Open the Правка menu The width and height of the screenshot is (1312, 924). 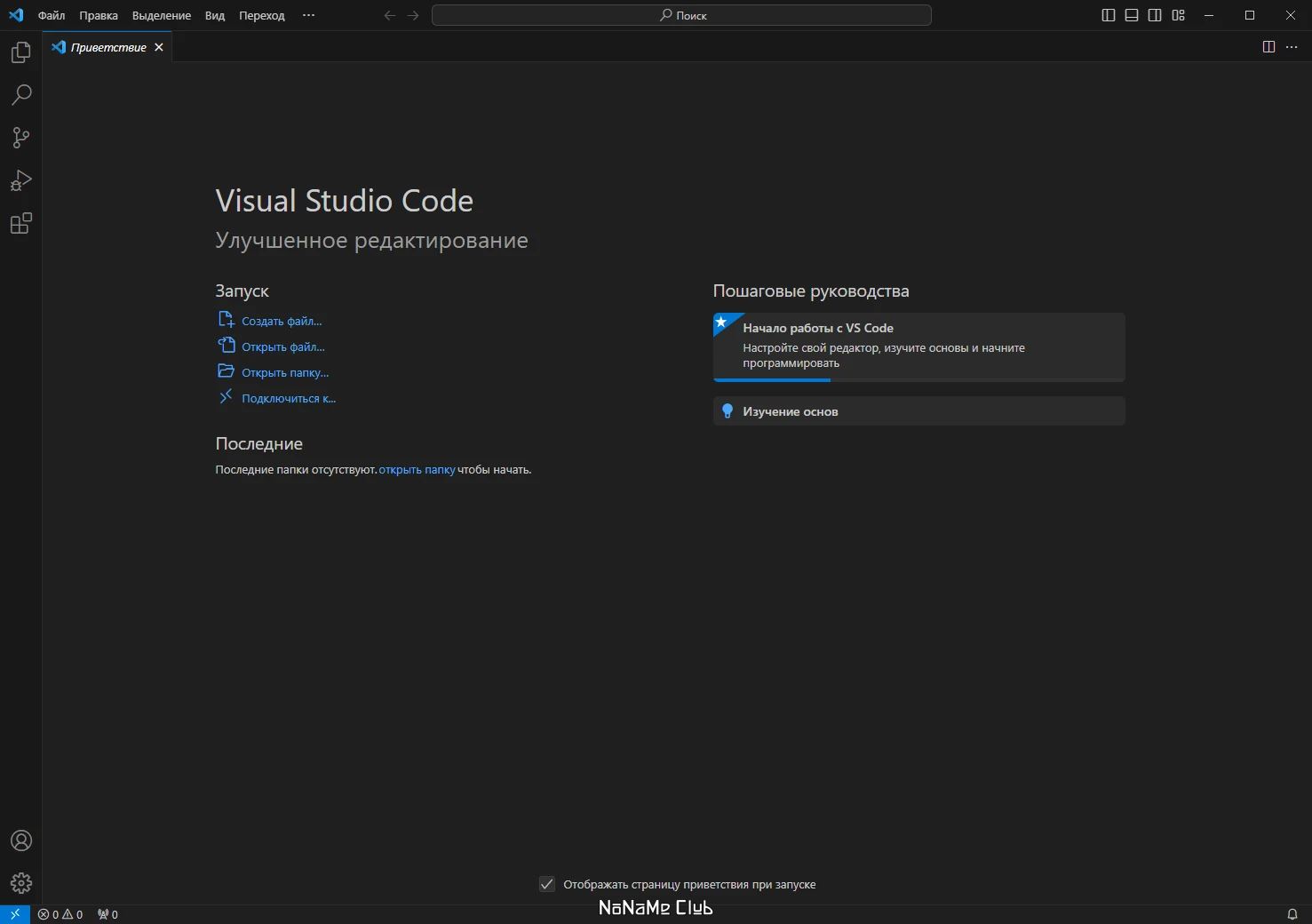(99, 15)
